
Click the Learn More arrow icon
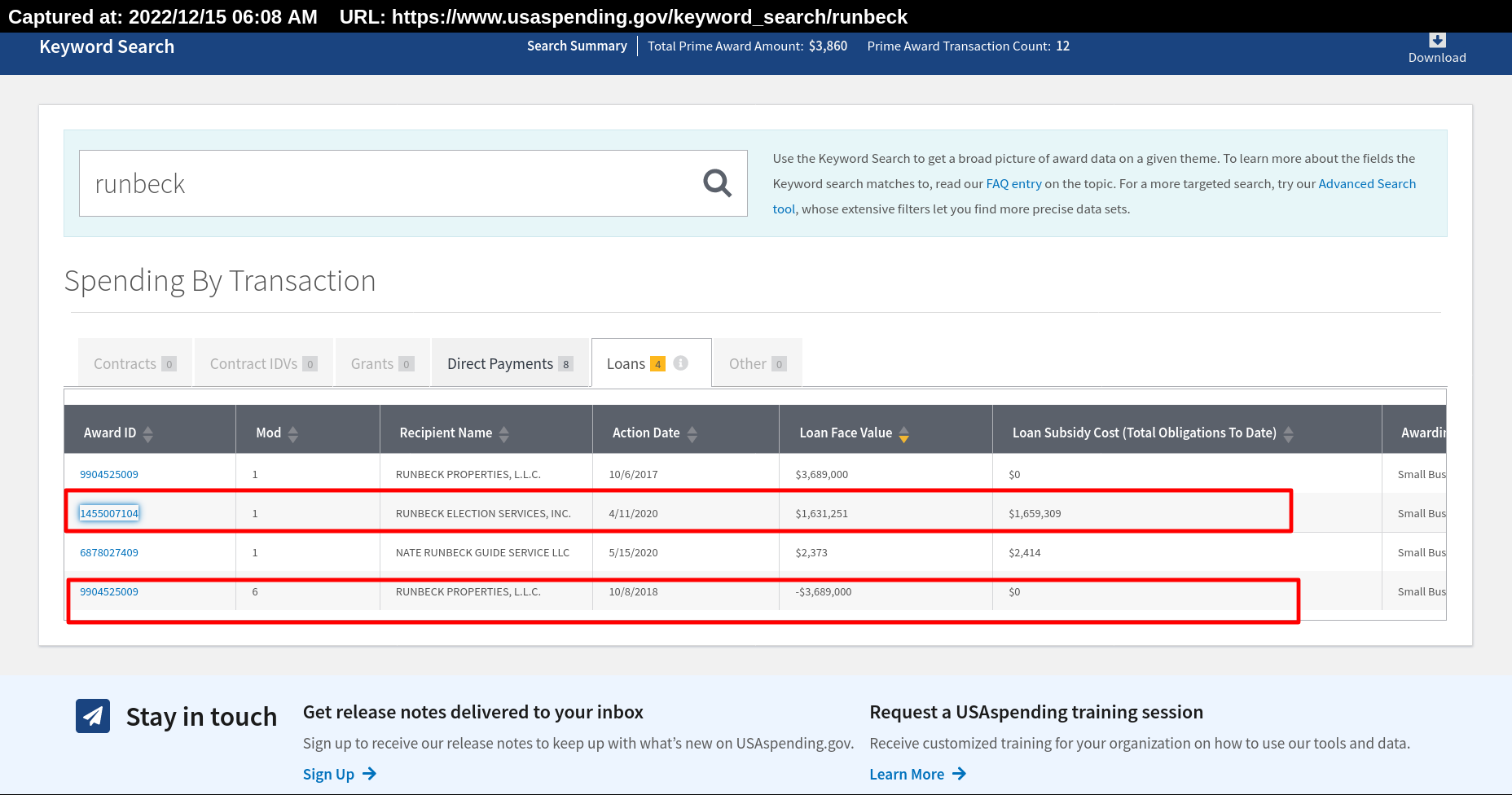click(x=959, y=774)
